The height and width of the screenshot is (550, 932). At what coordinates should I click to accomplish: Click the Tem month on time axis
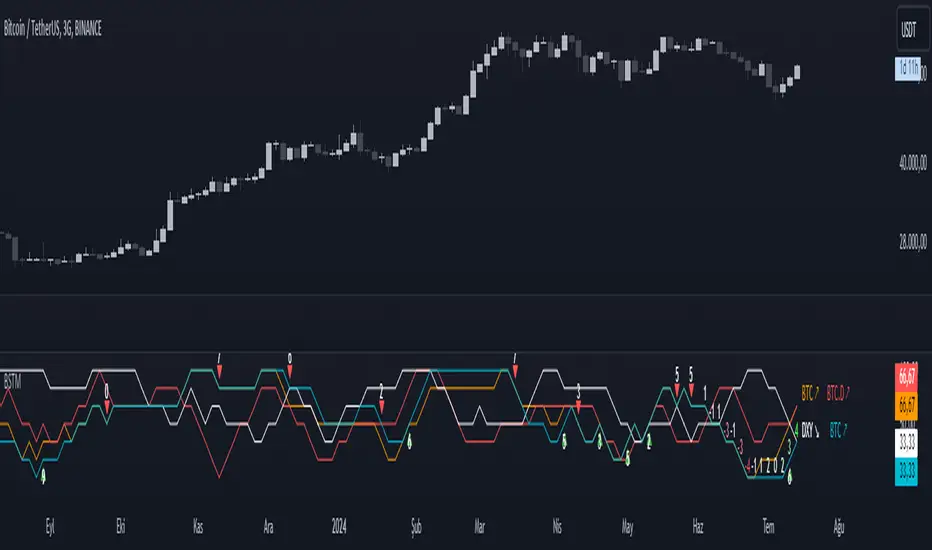point(769,527)
